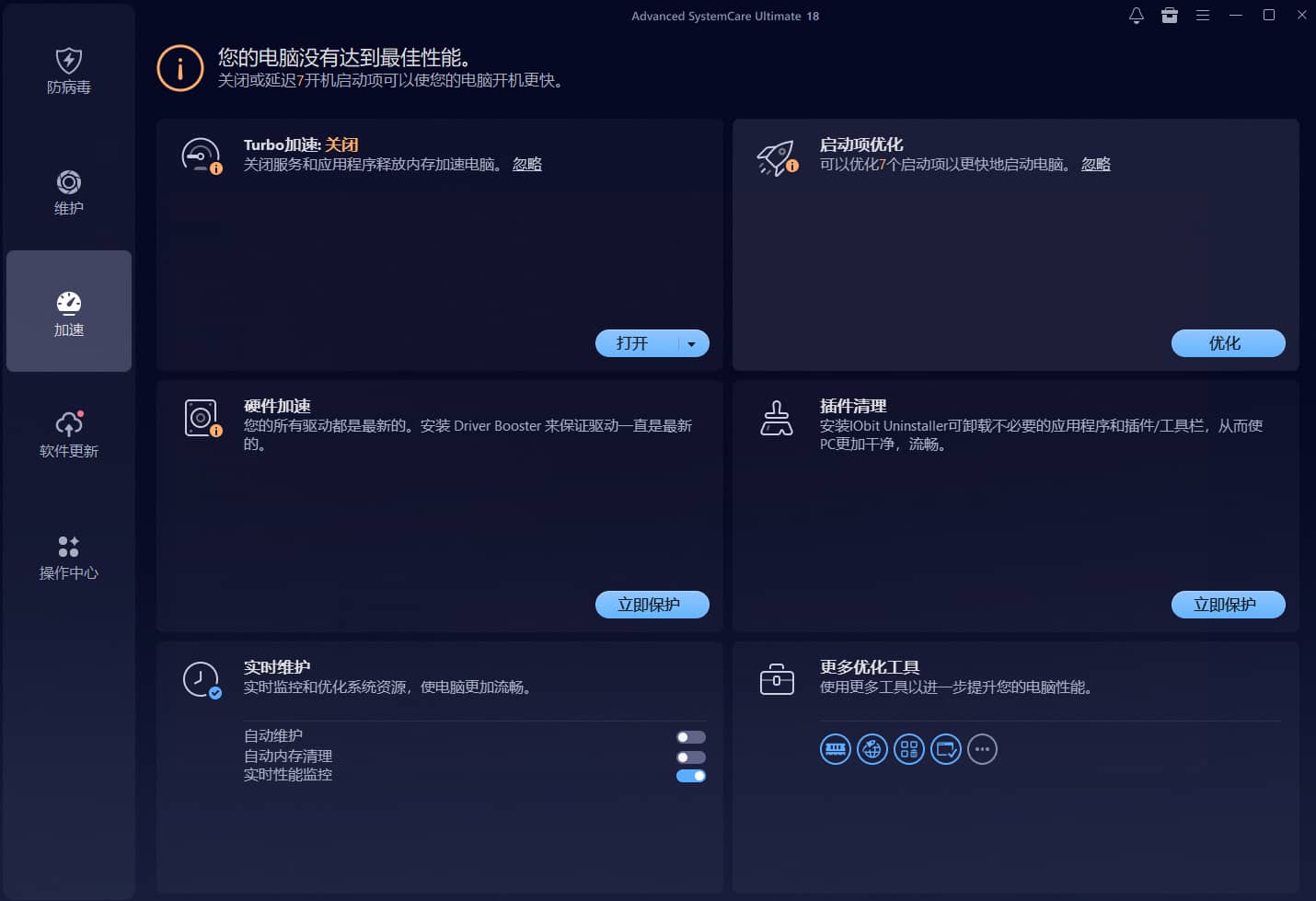Open the 防病毒 antivirus section
Viewport: 1316px width, 901px height.
[x=69, y=72]
